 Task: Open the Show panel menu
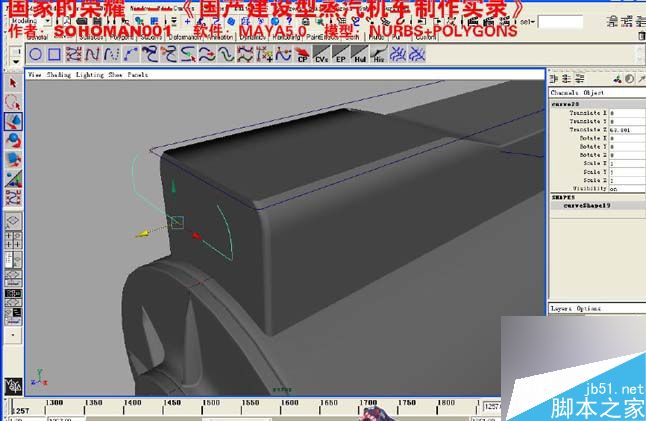tap(115, 75)
